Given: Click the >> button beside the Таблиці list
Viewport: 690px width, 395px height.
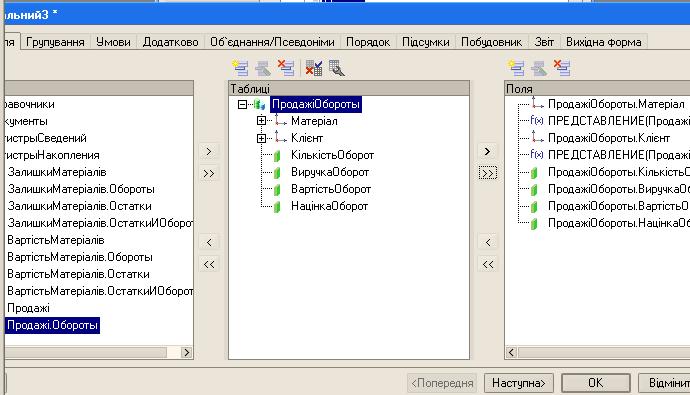Looking at the screenshot, I should [x=209, y=173].
